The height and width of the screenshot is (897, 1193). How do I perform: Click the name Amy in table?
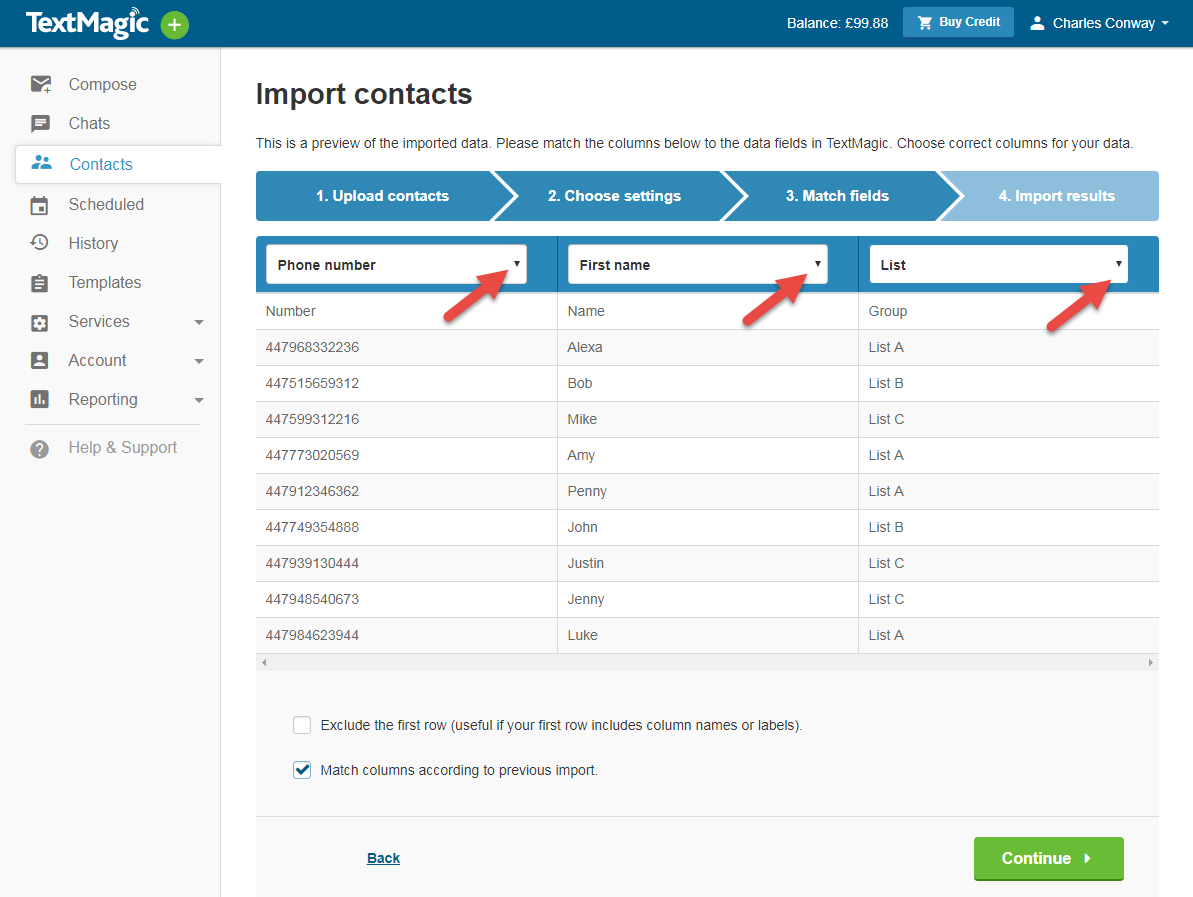[581, 456]
